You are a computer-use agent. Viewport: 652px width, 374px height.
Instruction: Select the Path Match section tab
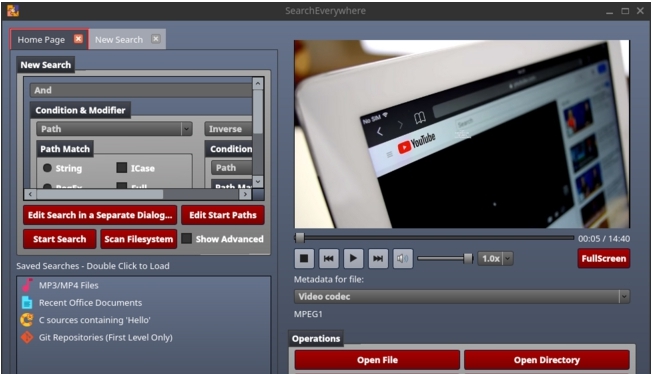pyautogui.click(x=65, y=149)
